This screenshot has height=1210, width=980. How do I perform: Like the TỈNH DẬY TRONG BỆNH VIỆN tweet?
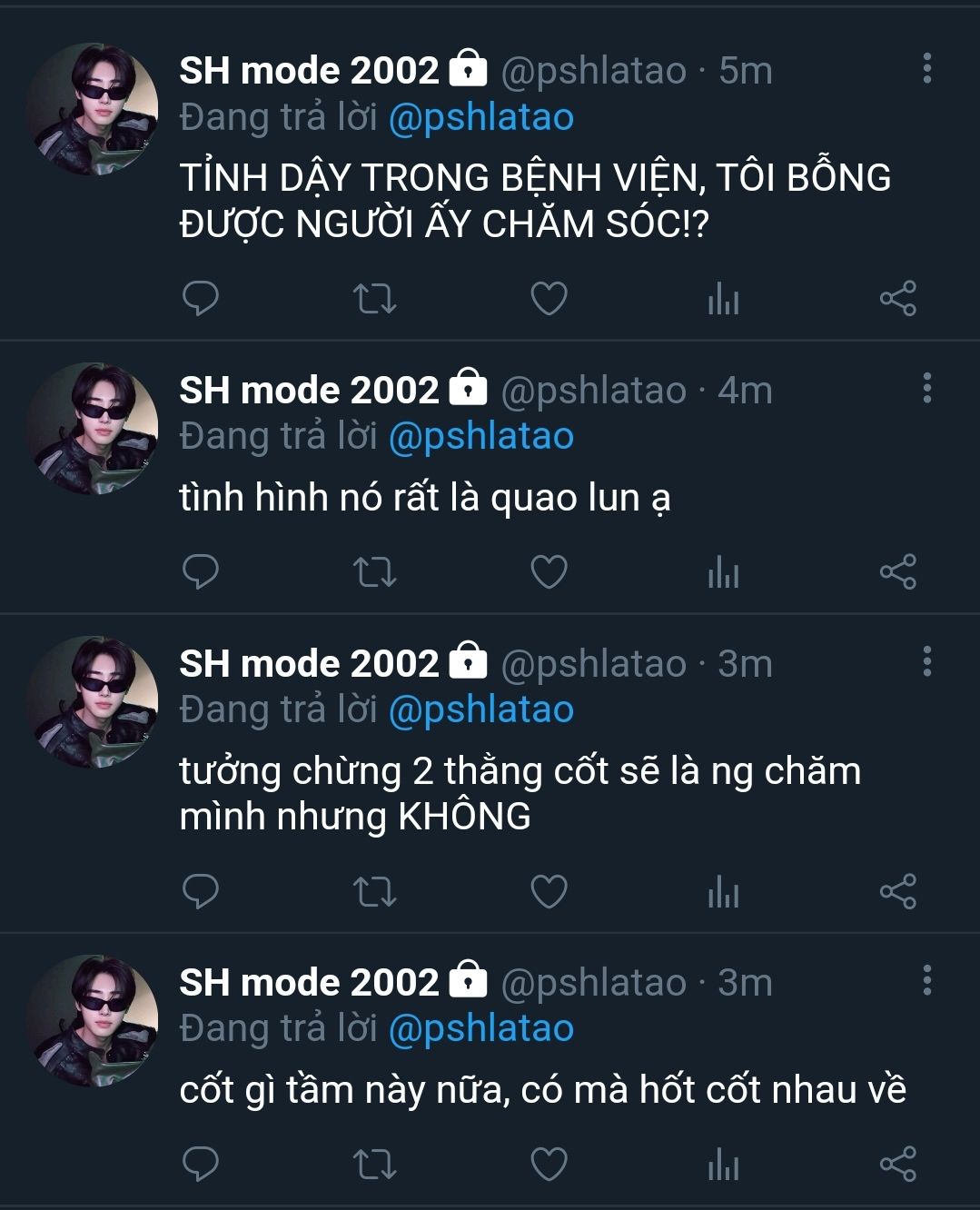(x=549, y=298)
